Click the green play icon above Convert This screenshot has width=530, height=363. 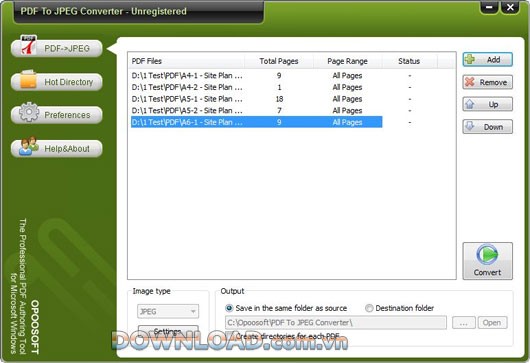(487, 254)
